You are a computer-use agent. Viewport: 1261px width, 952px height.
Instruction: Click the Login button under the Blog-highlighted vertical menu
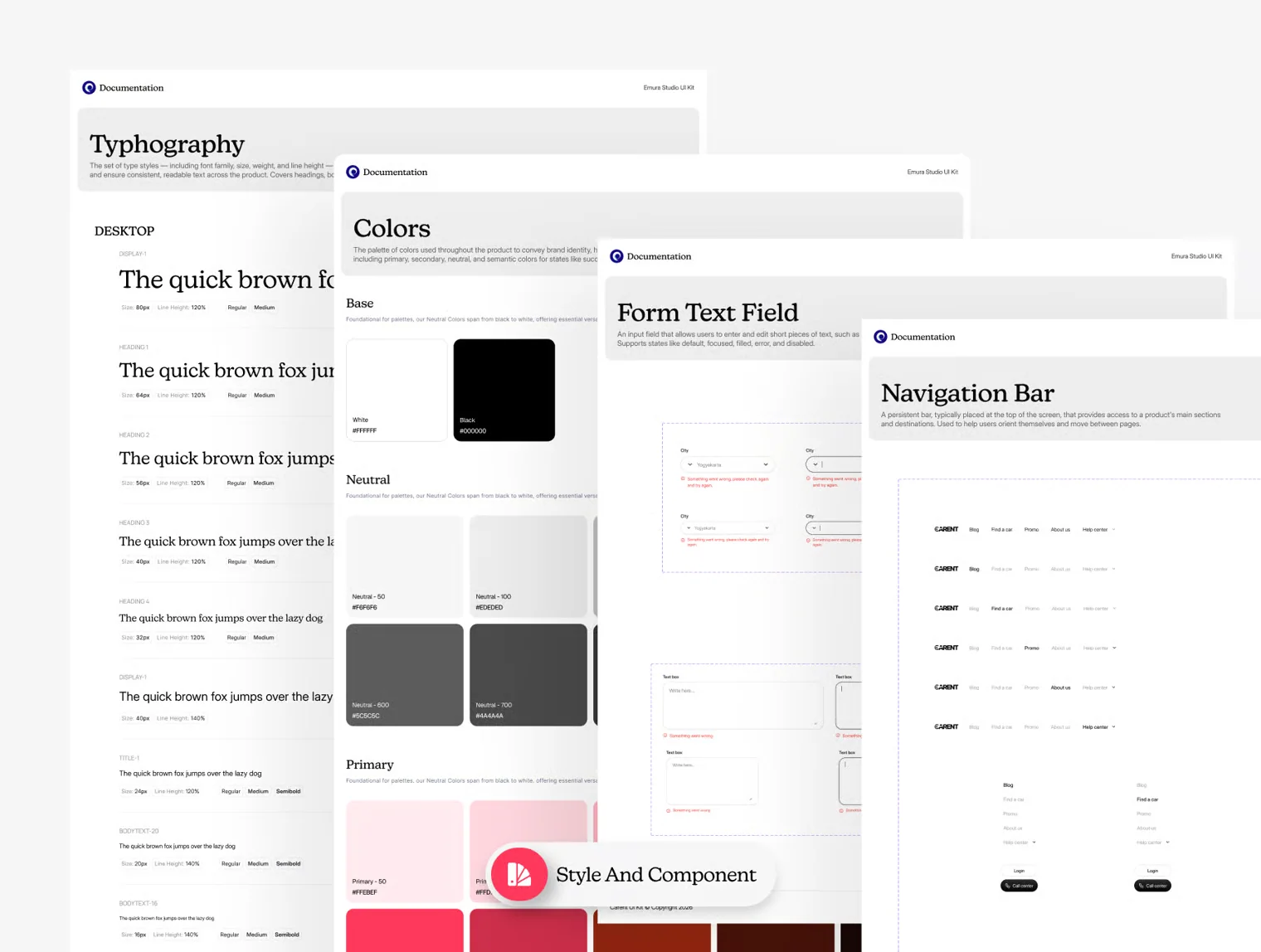pyautogui.click(x=1019, y=871)
